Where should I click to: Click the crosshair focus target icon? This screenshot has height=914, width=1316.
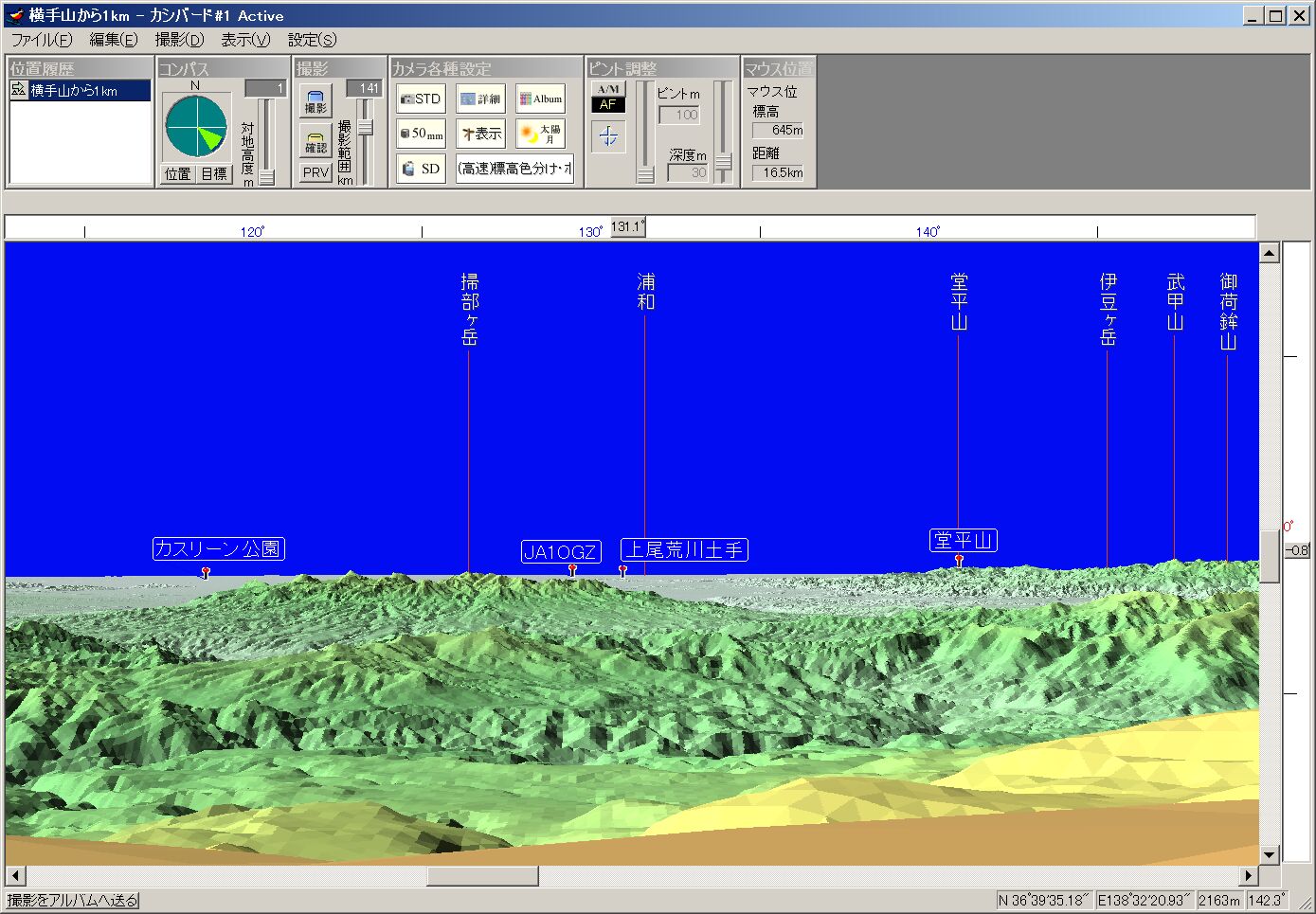(608, 137)
